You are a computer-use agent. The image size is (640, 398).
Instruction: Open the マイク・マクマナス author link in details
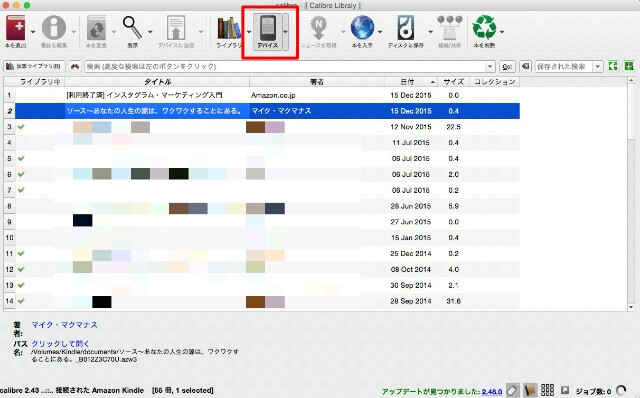64,325
